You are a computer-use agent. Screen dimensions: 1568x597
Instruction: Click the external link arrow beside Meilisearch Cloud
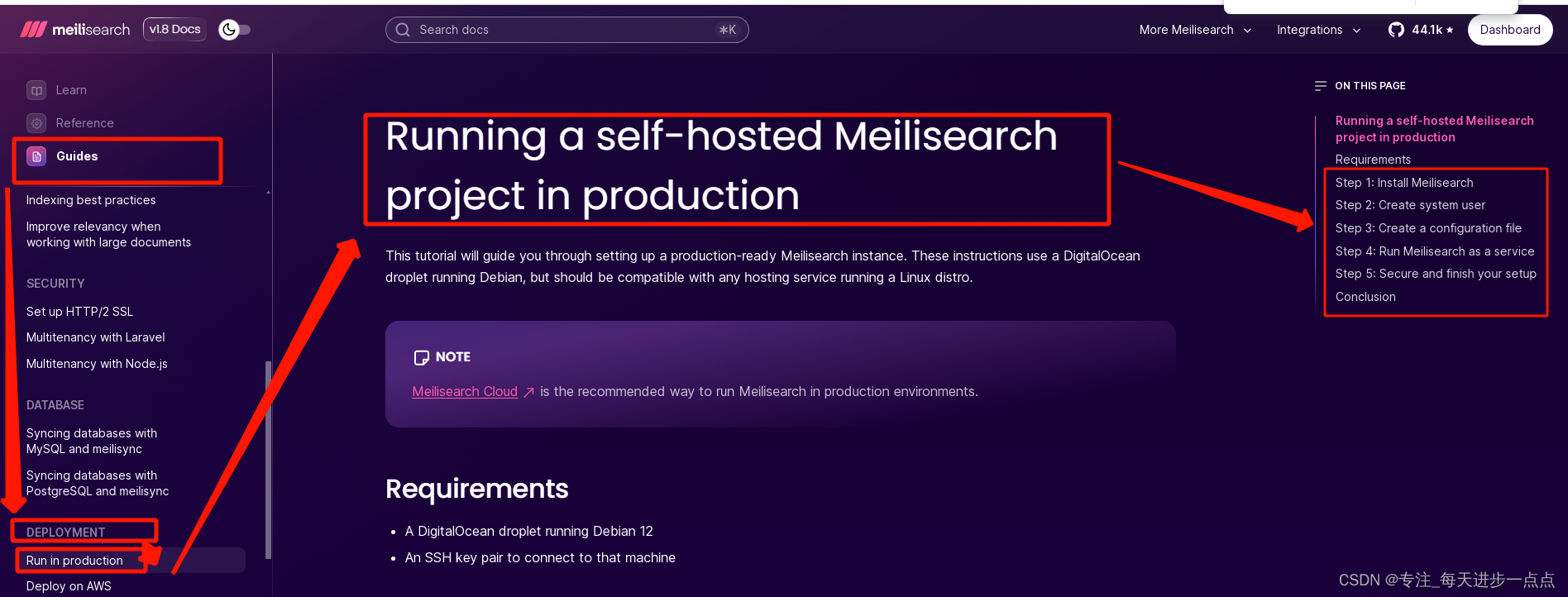point(528,393)
